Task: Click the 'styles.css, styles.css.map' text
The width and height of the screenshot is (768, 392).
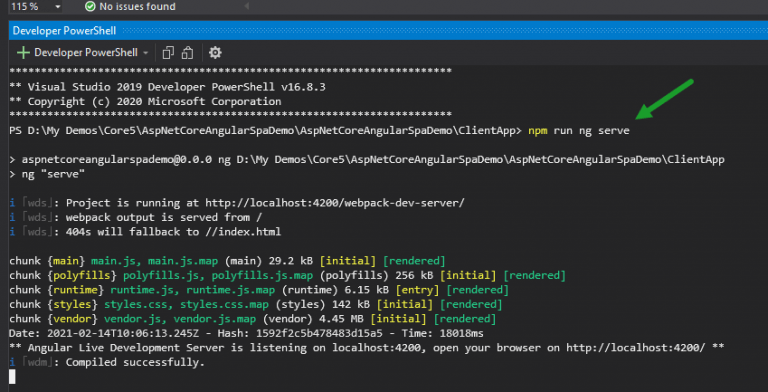Action: click(186, 304)
